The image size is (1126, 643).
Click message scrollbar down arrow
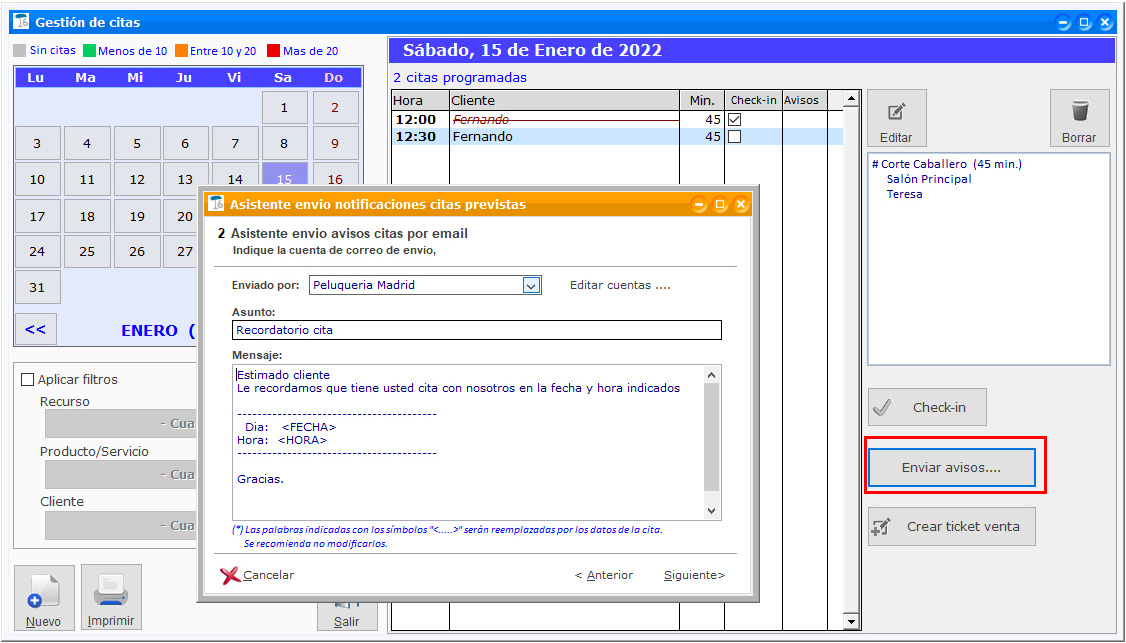click(x=712, y=511)
